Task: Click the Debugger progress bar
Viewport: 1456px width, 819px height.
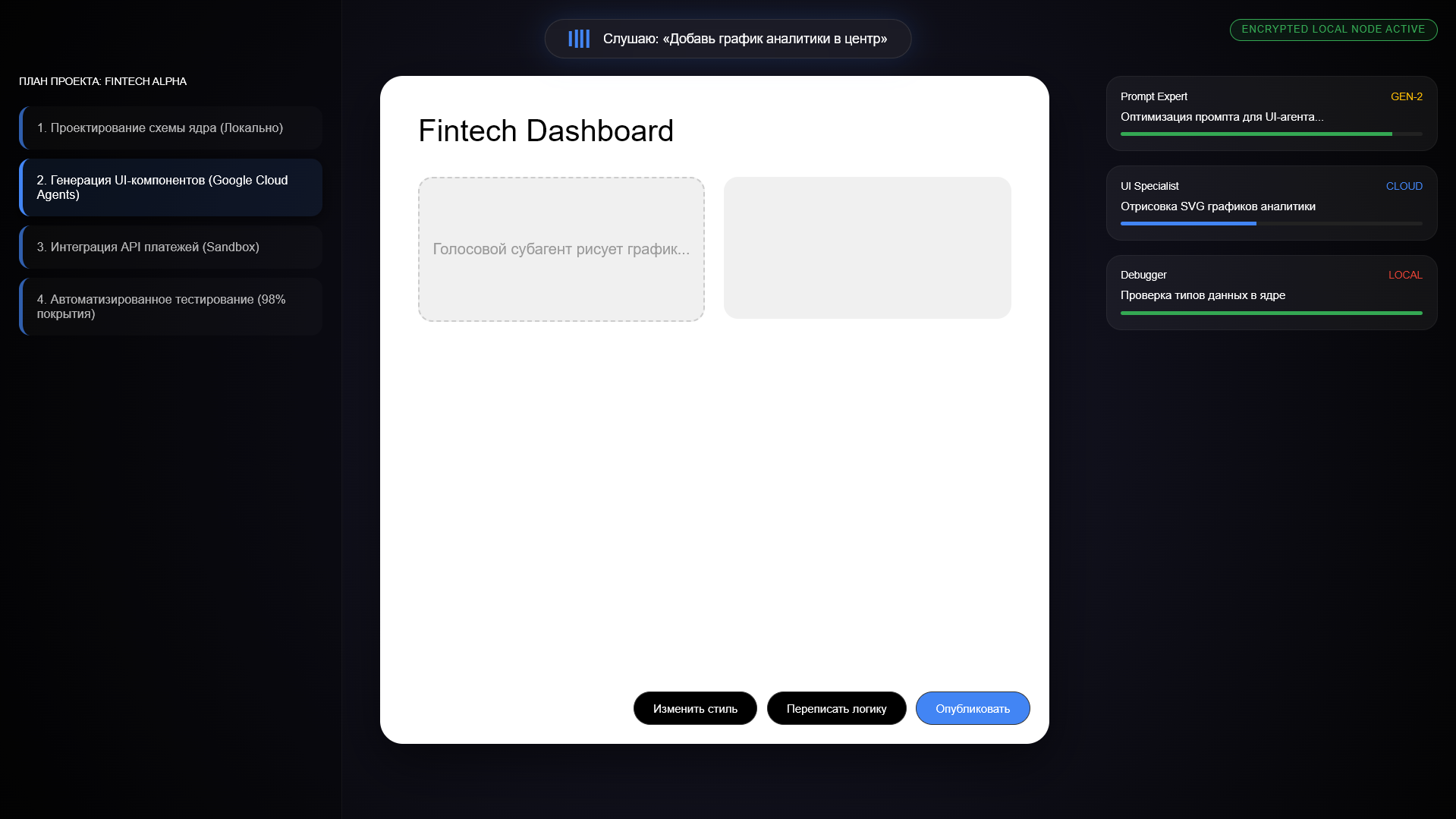Action: (x=1272, y=313)
